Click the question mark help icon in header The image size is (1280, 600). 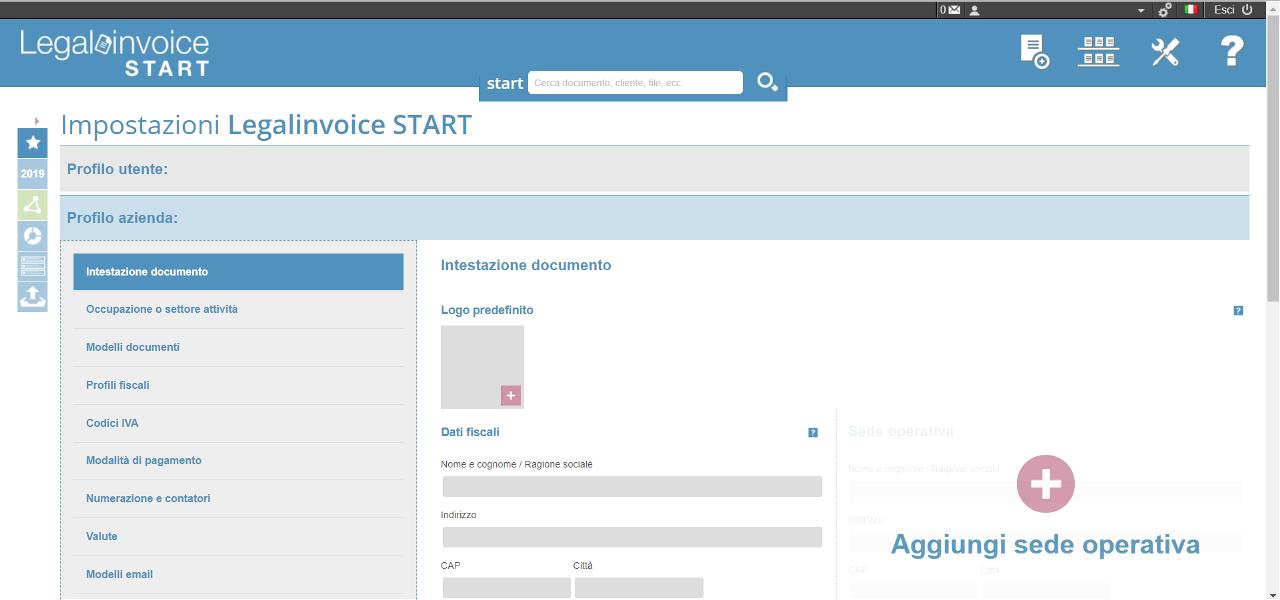1232,51
